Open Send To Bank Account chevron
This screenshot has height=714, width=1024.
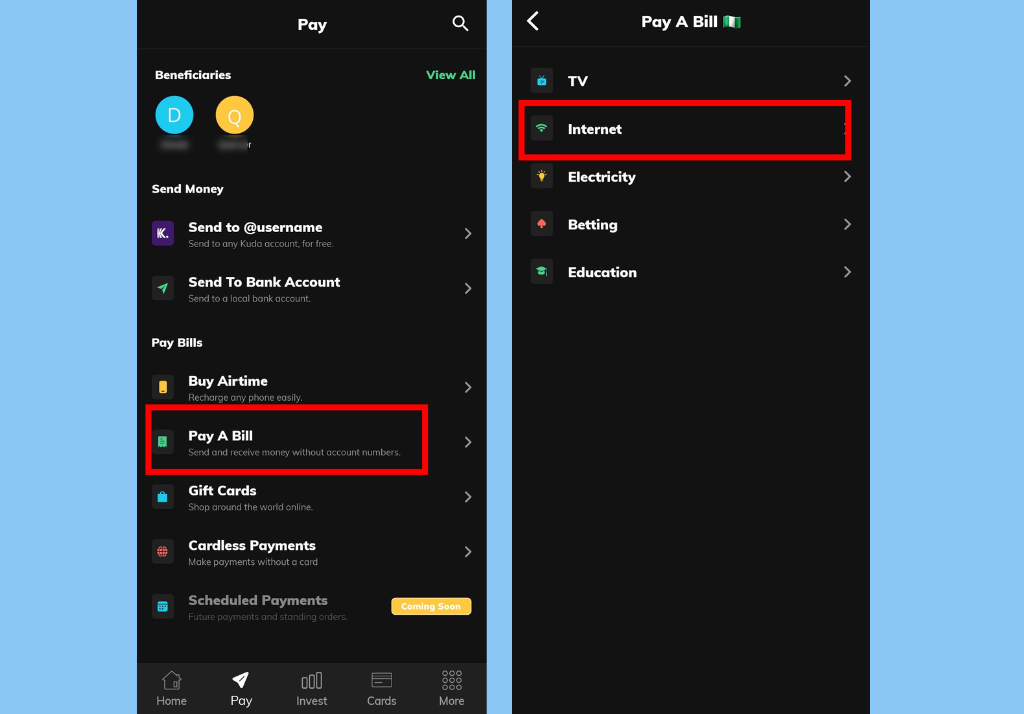468,288
